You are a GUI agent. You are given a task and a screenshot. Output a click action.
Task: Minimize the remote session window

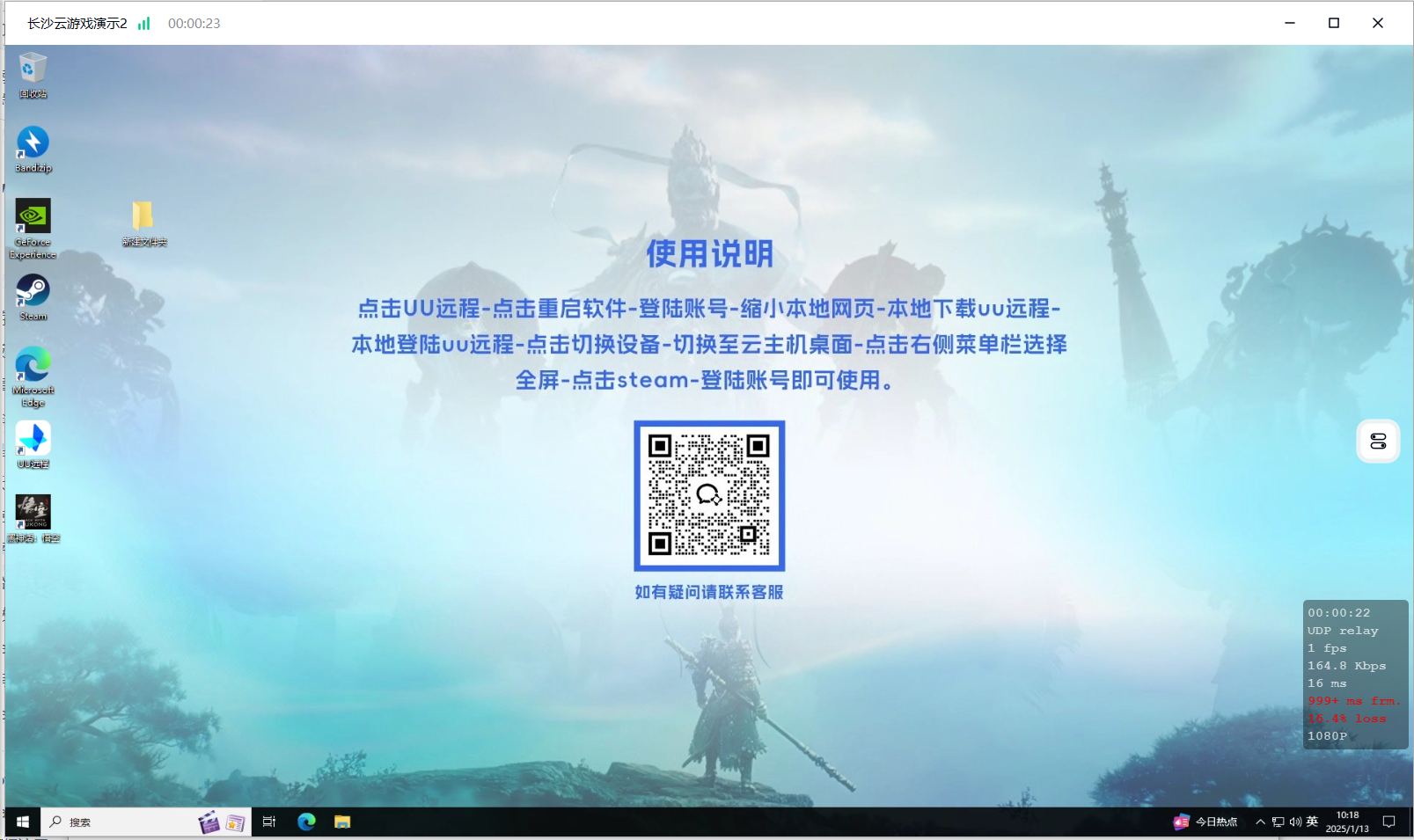click(1290, 23)
